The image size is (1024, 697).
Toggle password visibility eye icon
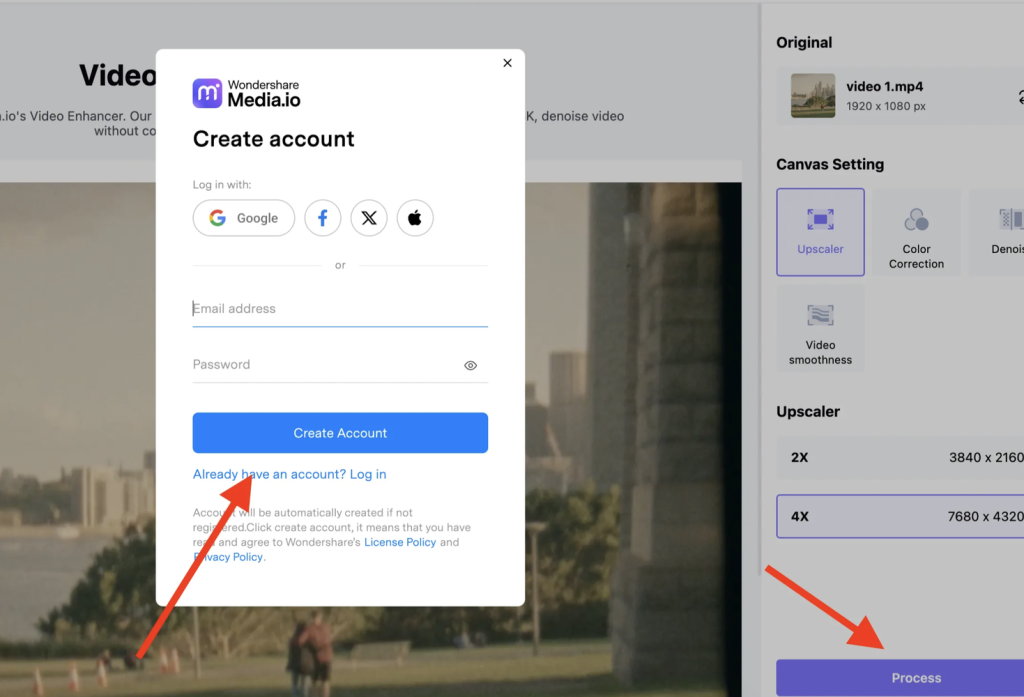pos(470,366)
